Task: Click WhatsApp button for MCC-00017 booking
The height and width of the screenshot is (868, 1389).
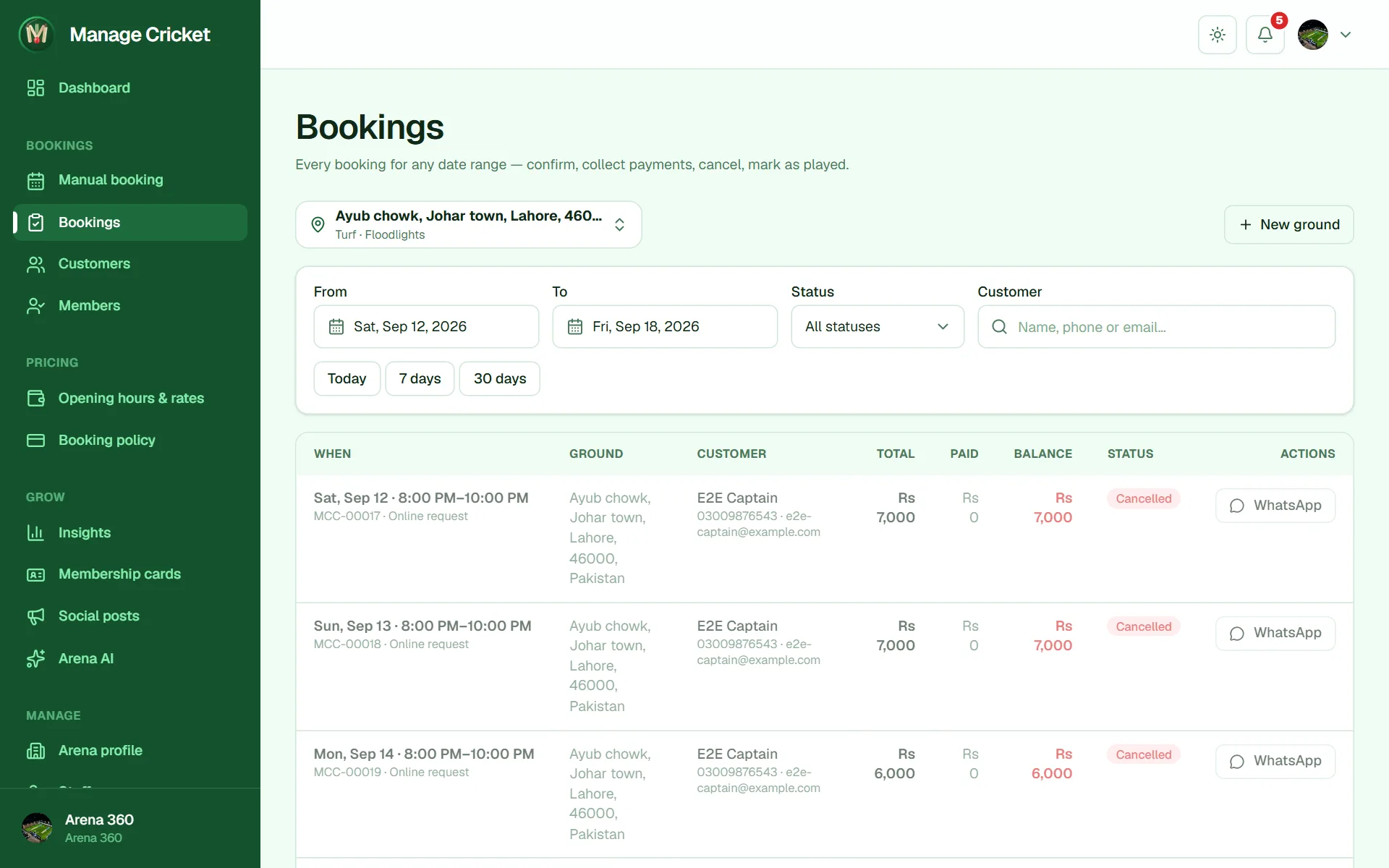Action: [x=1275, y=506]
